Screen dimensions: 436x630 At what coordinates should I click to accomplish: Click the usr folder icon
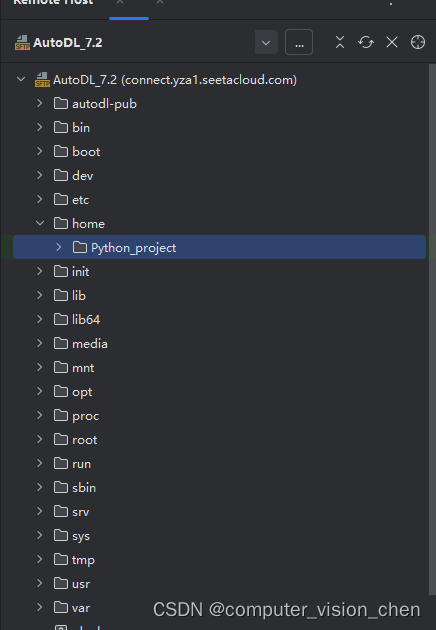(61, 583)
